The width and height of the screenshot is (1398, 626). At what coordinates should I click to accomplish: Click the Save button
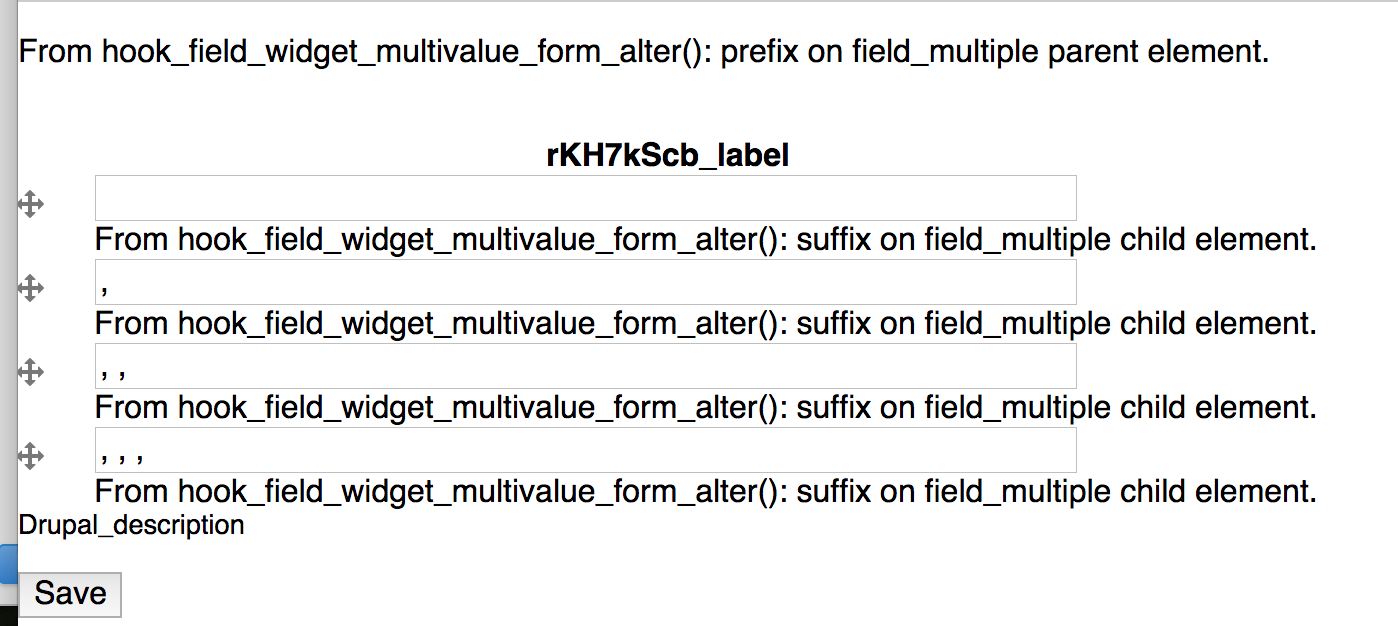tap(70, 594)
